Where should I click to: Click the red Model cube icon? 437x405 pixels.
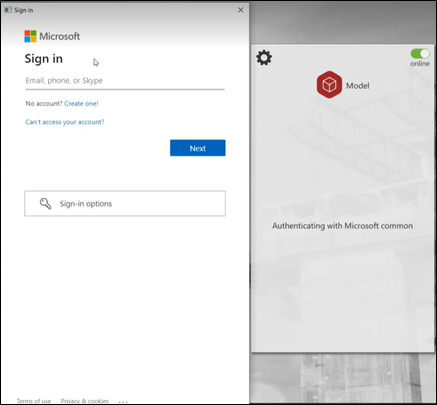tap(329, 85)
